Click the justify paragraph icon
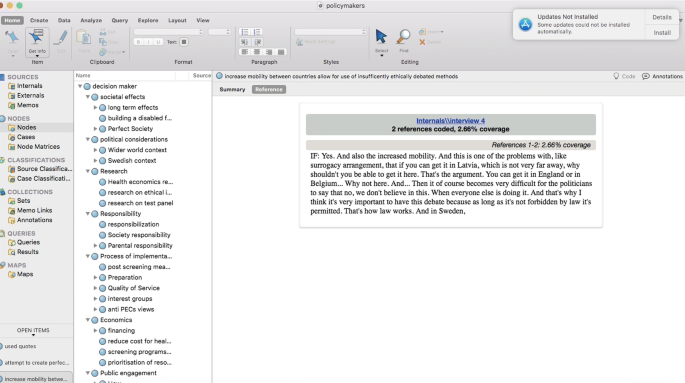This screenshot has width=685, height=383. click(x=281, y=52)
